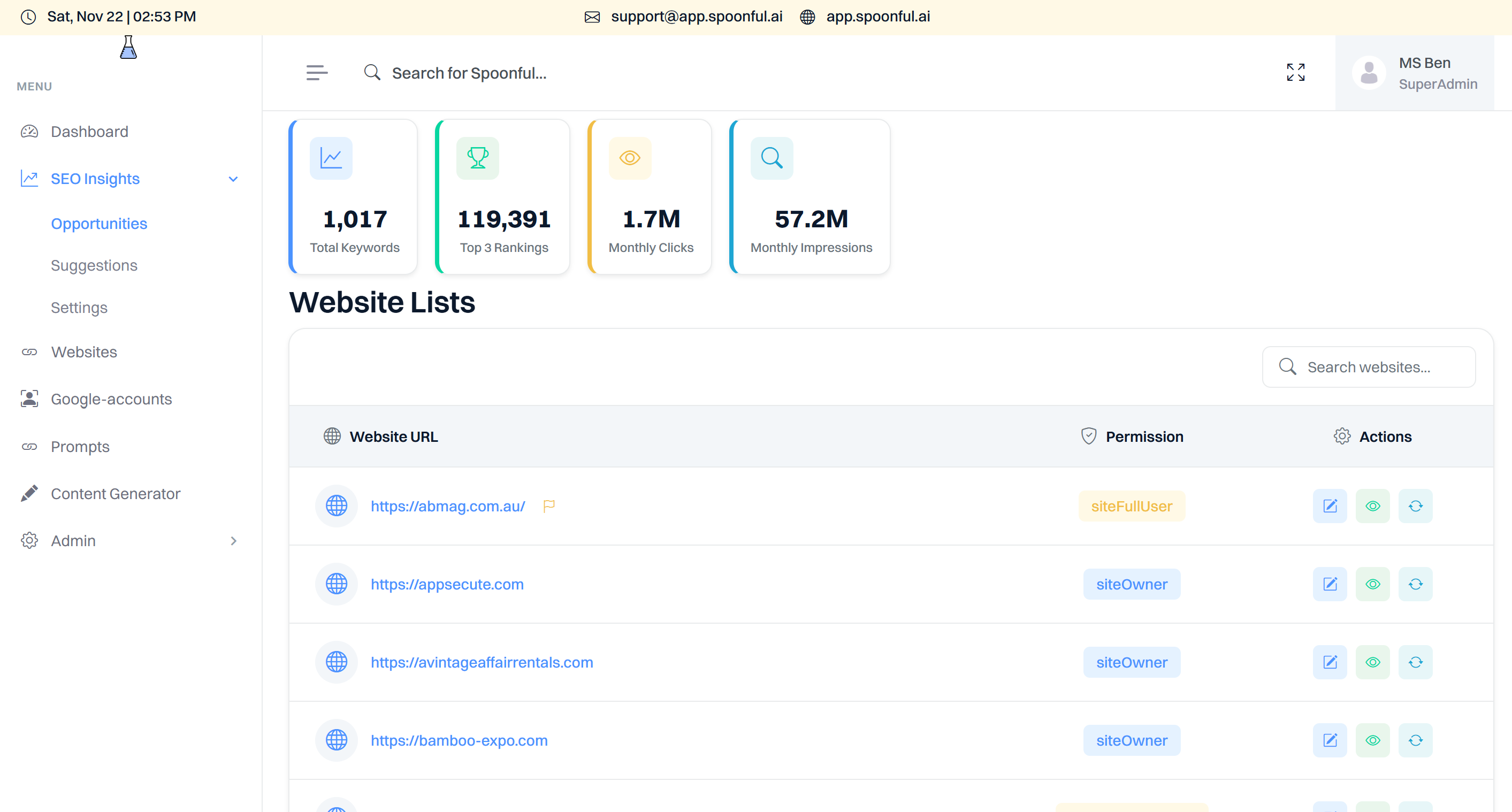
Task: Open the Suggestions menu item
Action: click(x=94, y=265)
